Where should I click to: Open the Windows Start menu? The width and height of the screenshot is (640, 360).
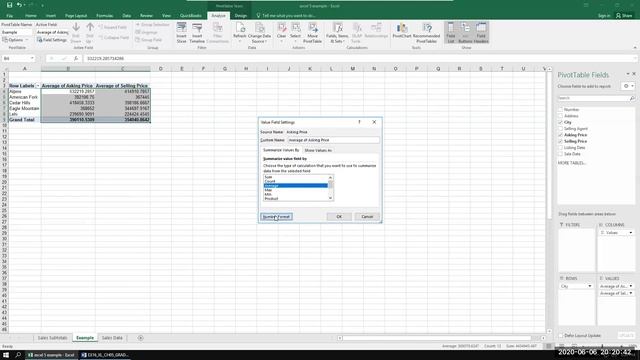(6, 355)
